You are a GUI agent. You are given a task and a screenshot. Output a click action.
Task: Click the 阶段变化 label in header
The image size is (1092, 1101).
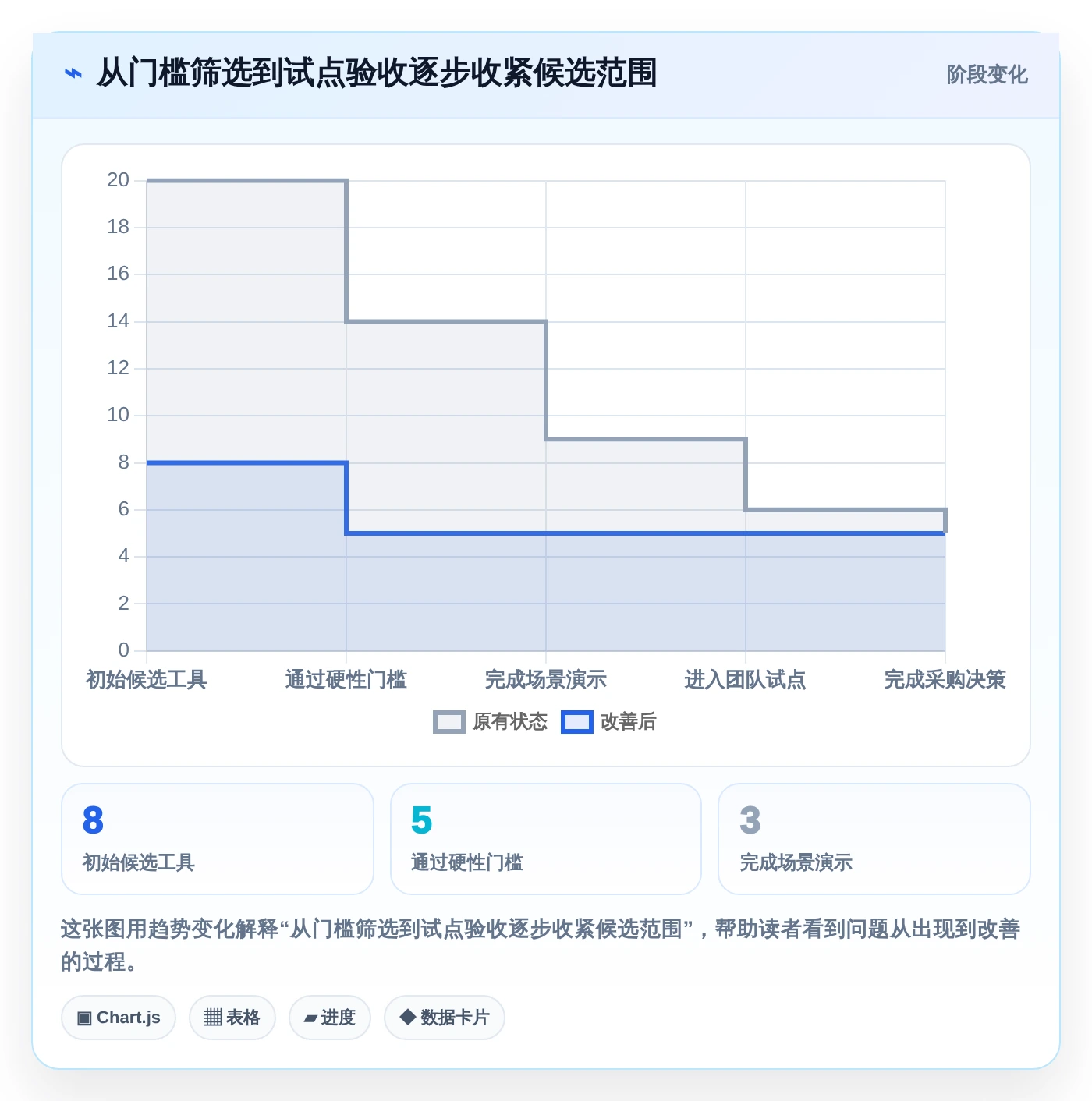click(x=987, y=75)
